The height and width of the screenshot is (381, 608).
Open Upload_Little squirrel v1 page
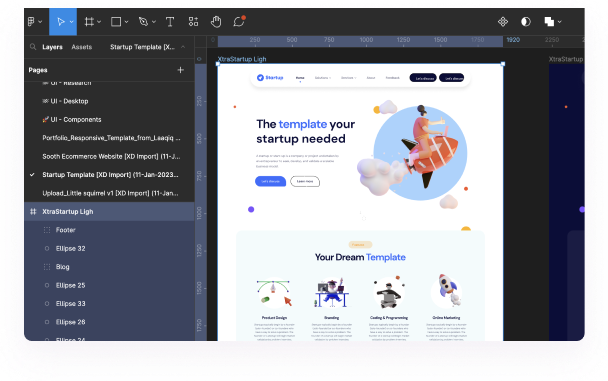(109, 193)
